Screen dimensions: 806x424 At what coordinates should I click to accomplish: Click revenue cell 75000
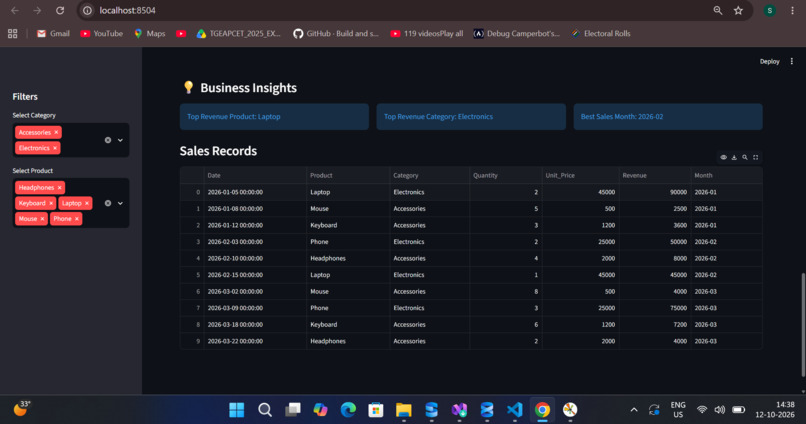point(655,308)
